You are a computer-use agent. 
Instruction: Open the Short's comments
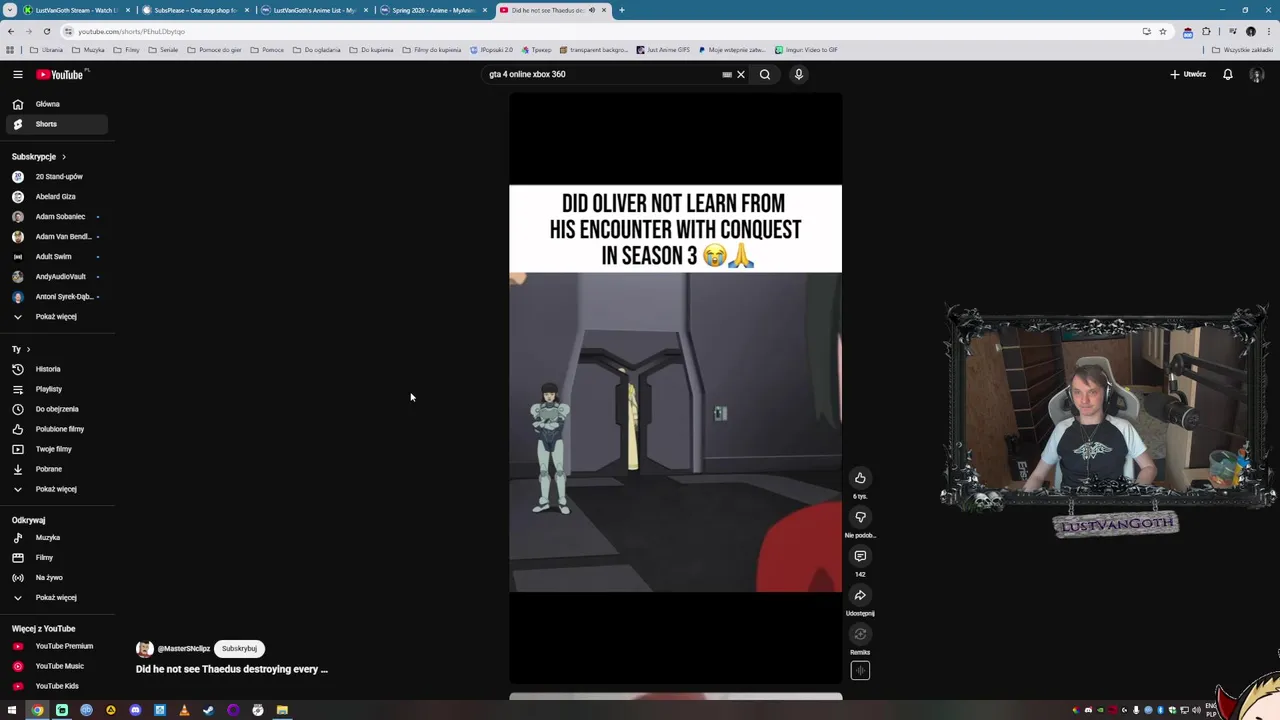860,556
